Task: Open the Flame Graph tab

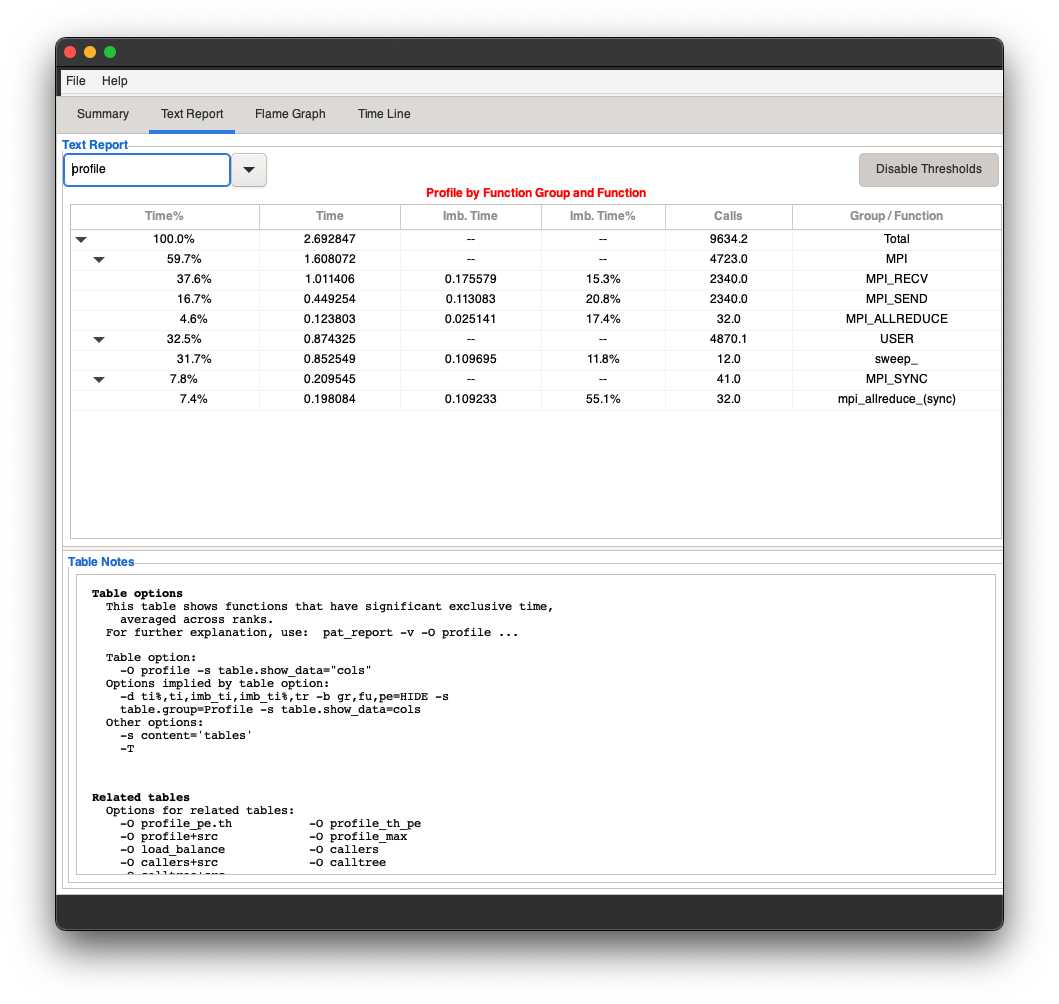Action: [289, 114]
